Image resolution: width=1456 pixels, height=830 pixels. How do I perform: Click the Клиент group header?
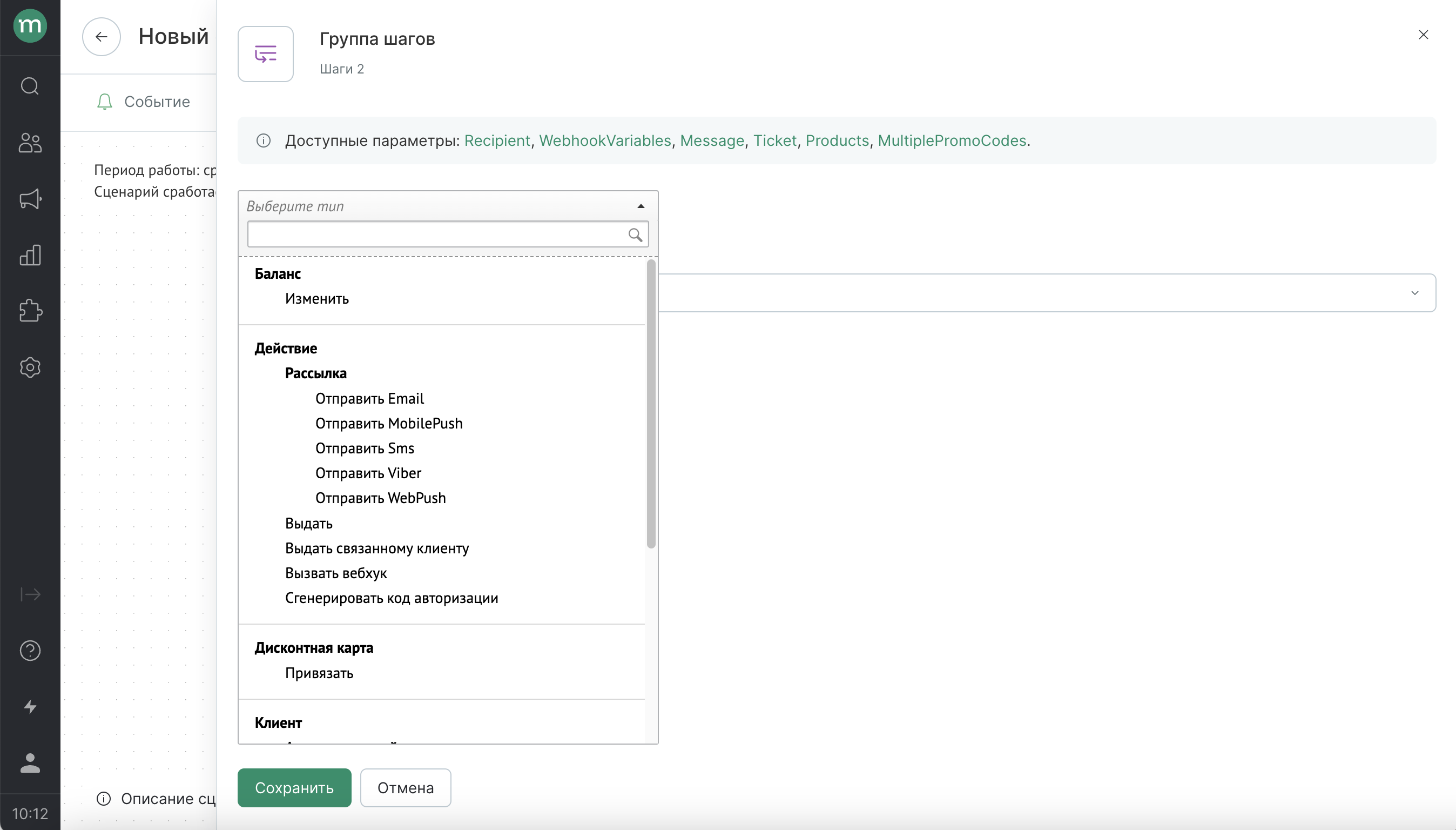(x=278, y=723)
